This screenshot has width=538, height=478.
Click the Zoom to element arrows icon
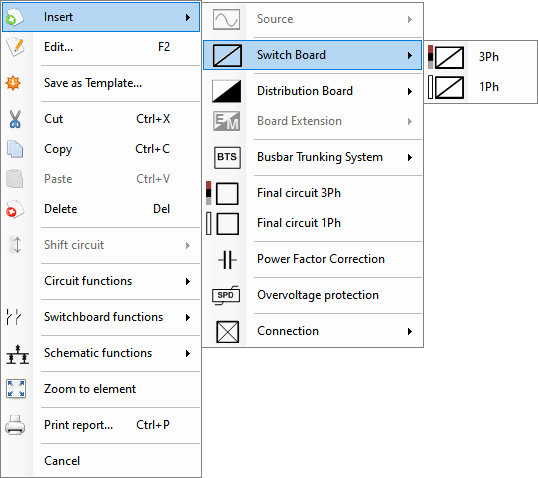(x=16, y=389)
